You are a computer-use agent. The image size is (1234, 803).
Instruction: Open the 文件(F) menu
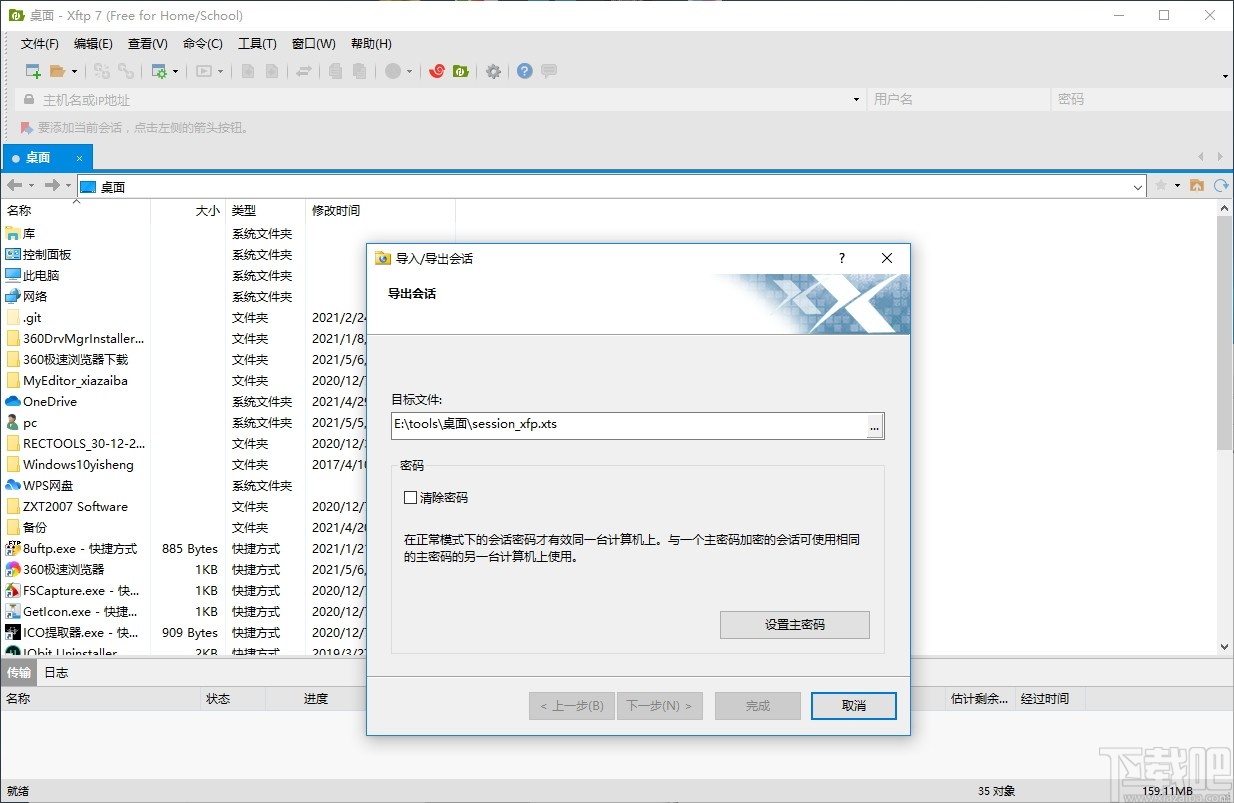pos(38,43)
